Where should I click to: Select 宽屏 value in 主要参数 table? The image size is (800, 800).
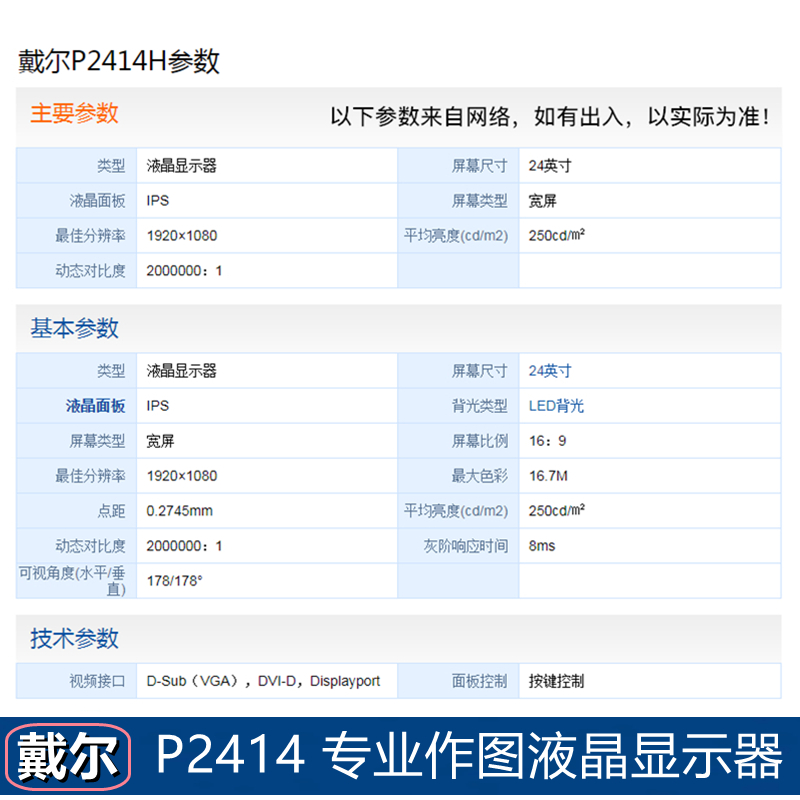tap(542, 201)
